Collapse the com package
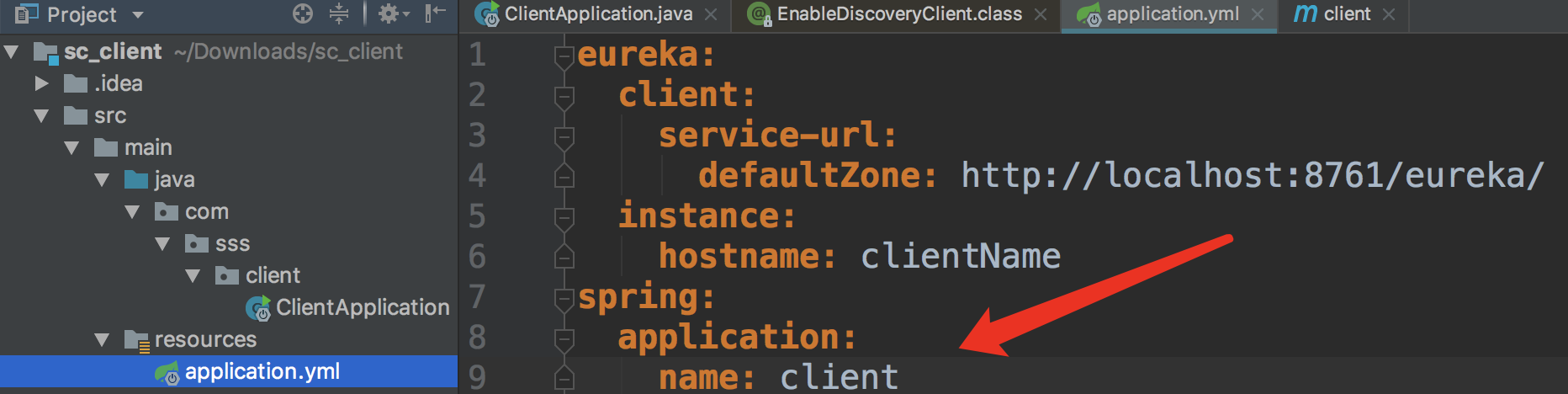The image size is (1568, 394). tap(133, 212)
